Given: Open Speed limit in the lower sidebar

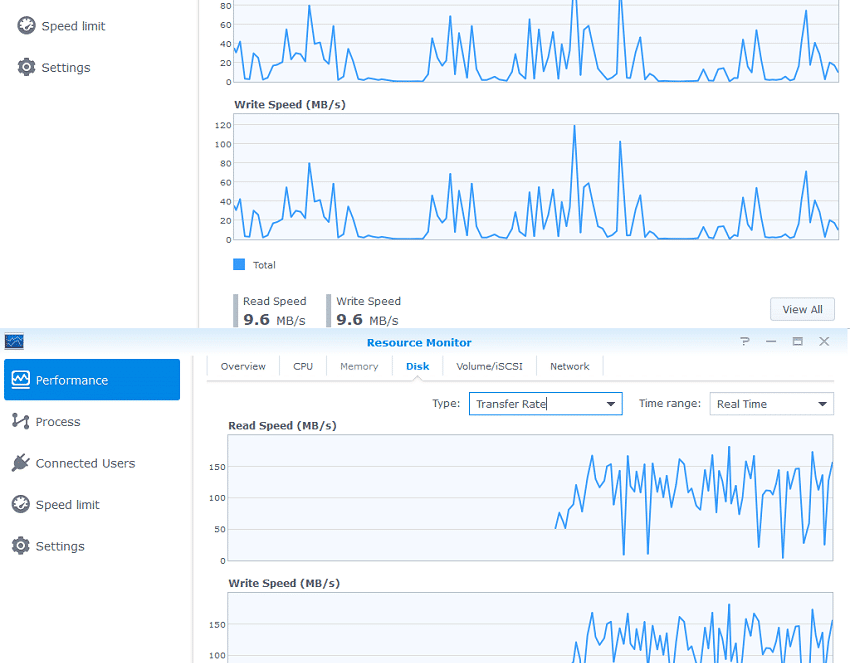Looking at the screenshot, I should [x=56, y=504].
